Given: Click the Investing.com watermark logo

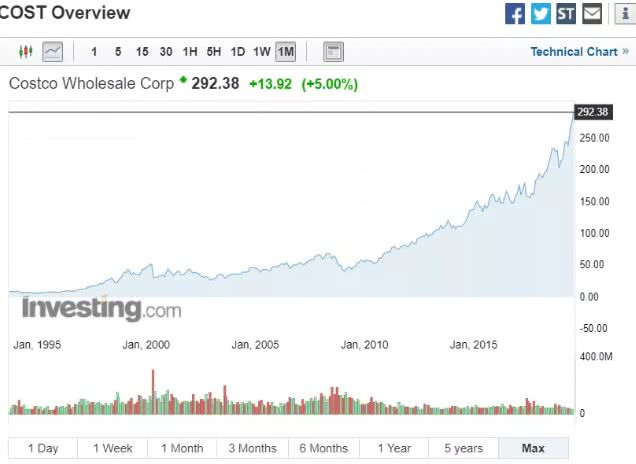Looking at the screenshot, I should coord(101,308).
